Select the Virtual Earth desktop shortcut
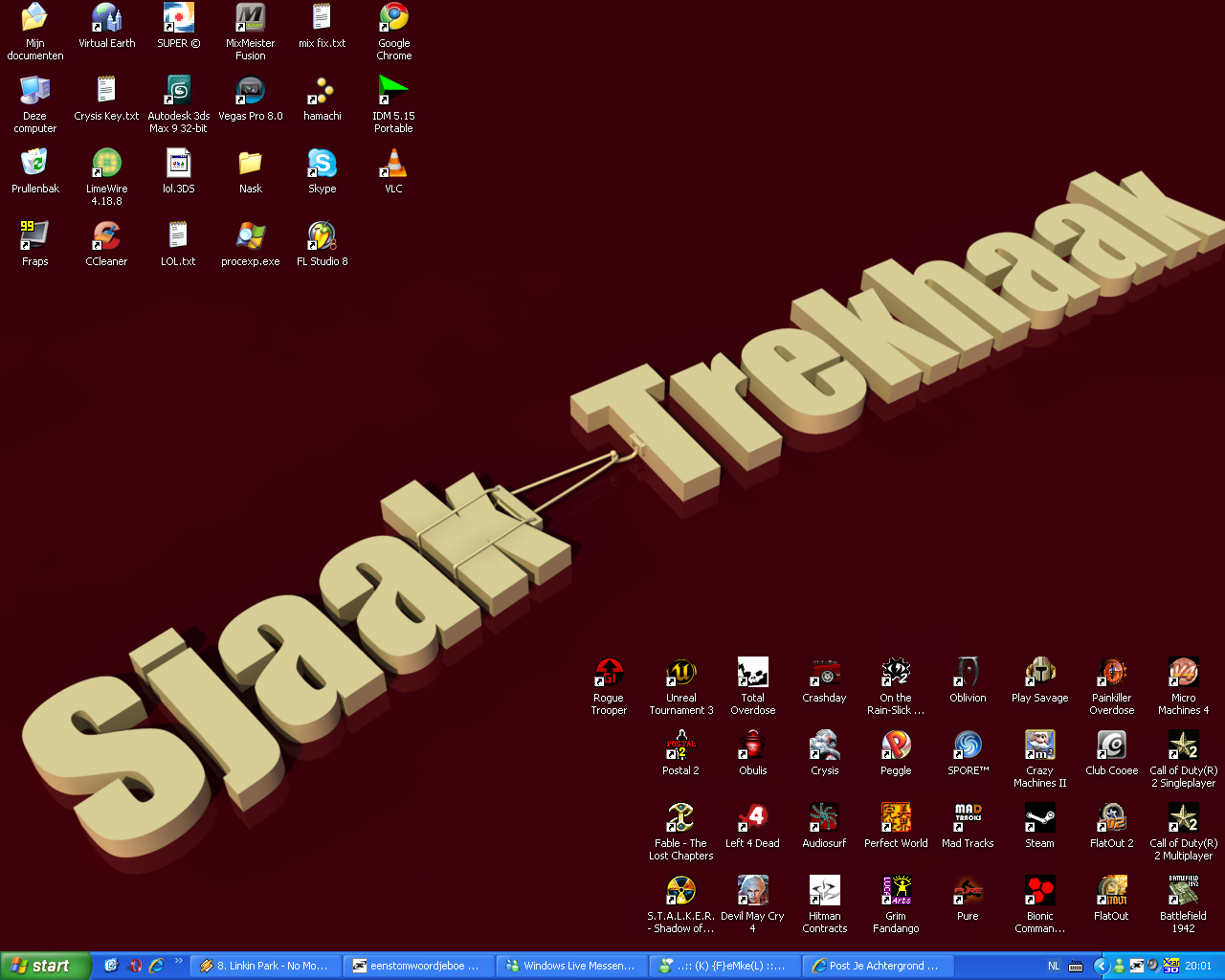The width and height of the screenshot is (1225, 980). click(x=107, y=17)
